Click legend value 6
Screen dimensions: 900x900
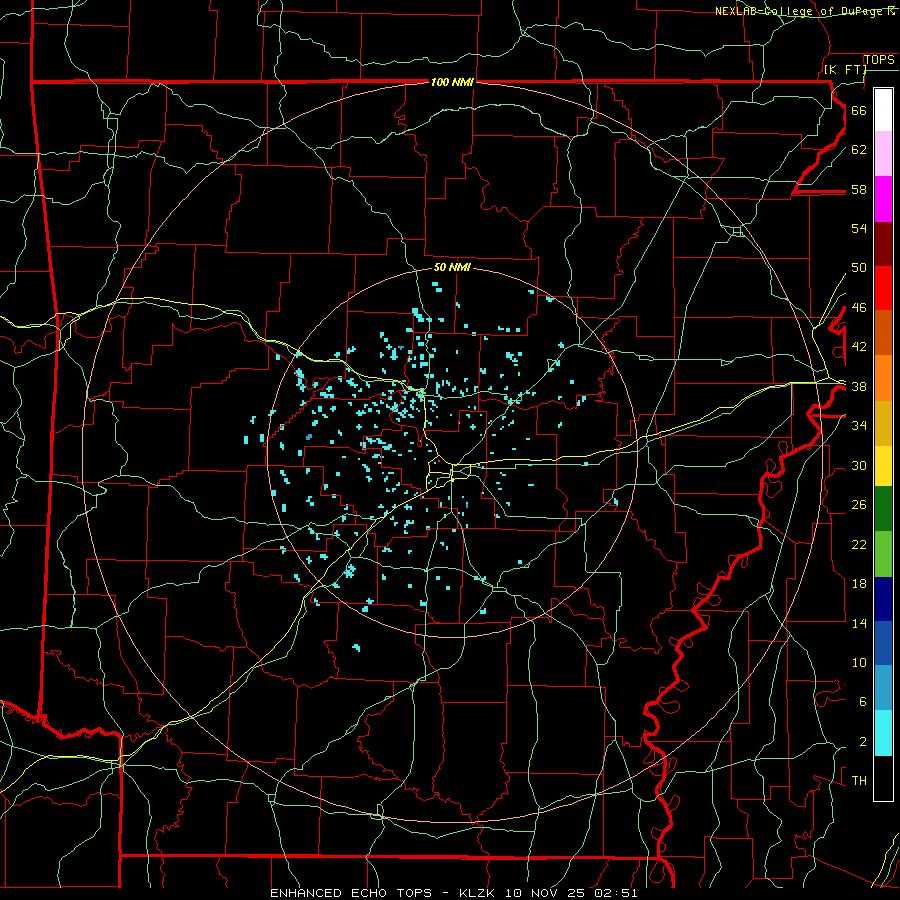[862, 701]
